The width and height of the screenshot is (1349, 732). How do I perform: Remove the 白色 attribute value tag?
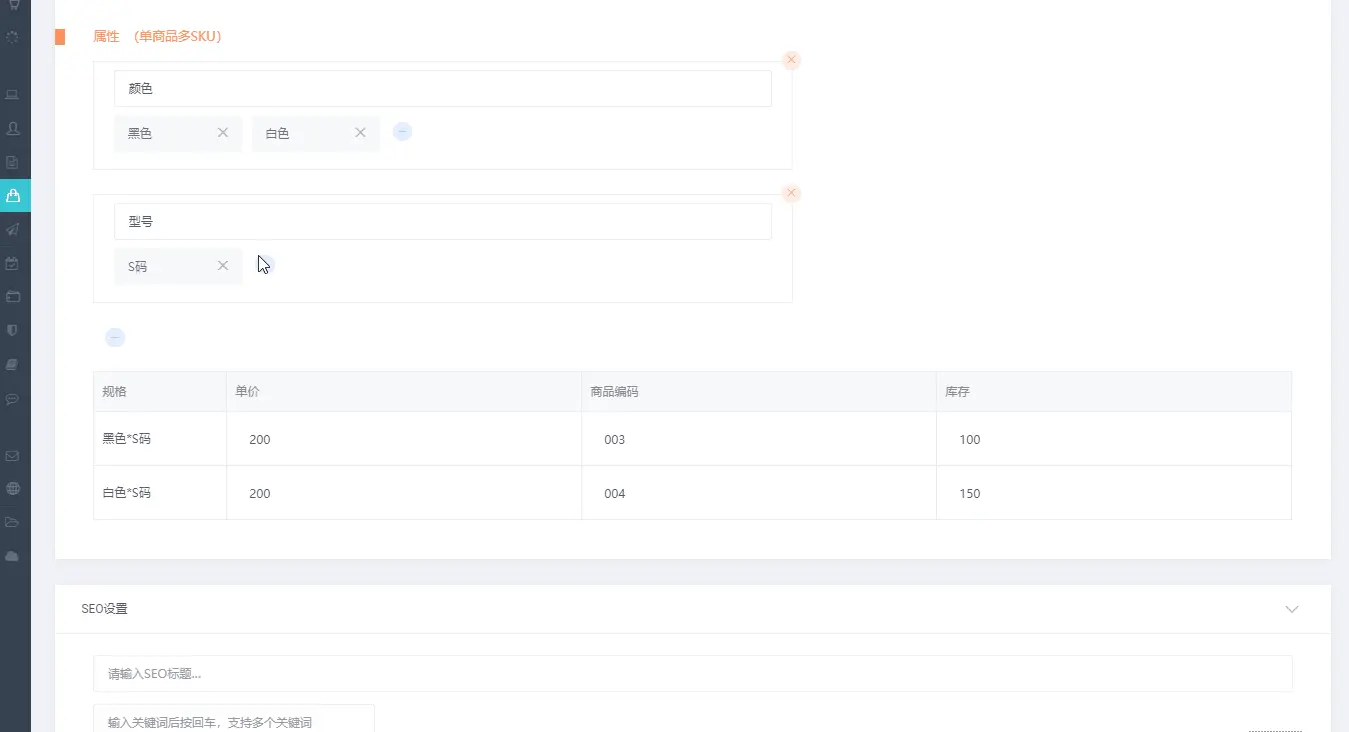coord(360,133)
